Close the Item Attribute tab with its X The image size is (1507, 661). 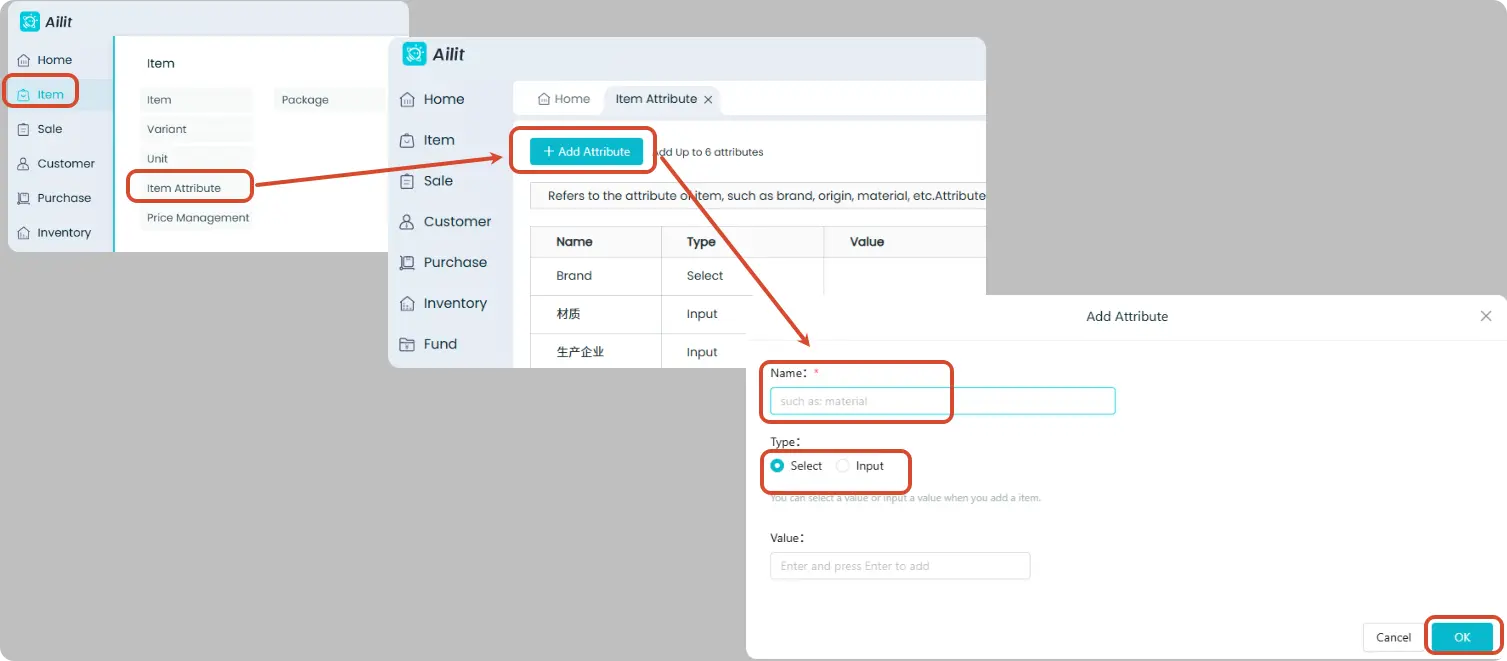point(708,100)
